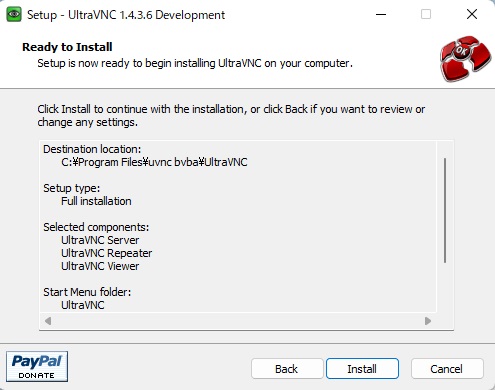Viewport: 495px width, 390px height.
Task: Minimize the Setup window
Action: (x=381, y=14)
